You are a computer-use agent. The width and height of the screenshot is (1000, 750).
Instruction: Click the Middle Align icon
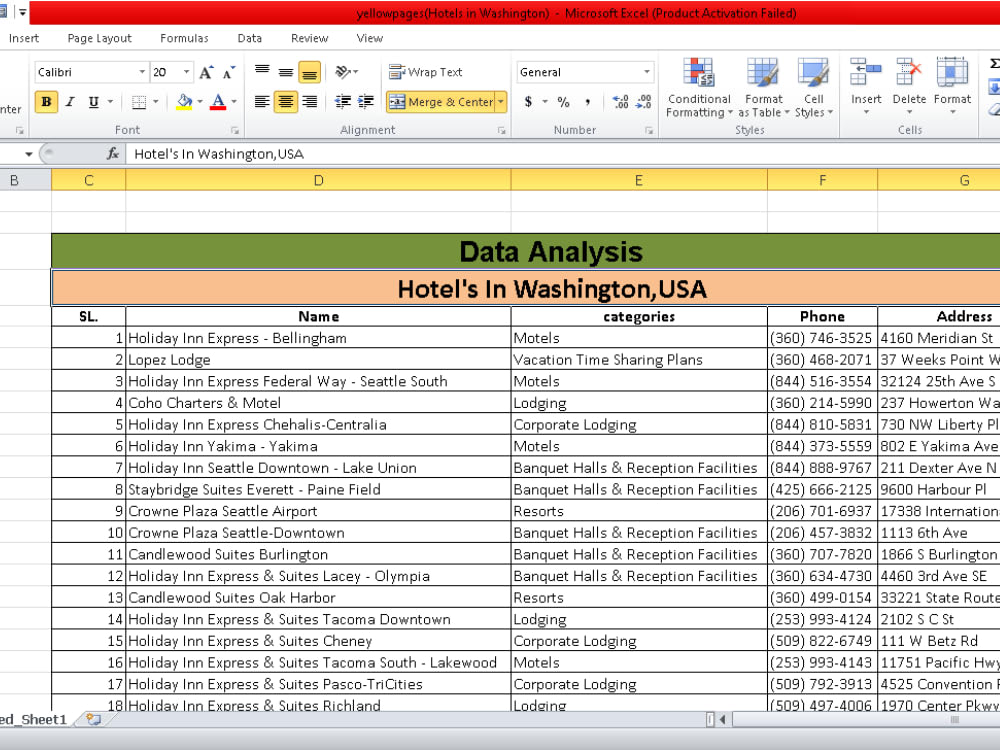tap(286, 72)
